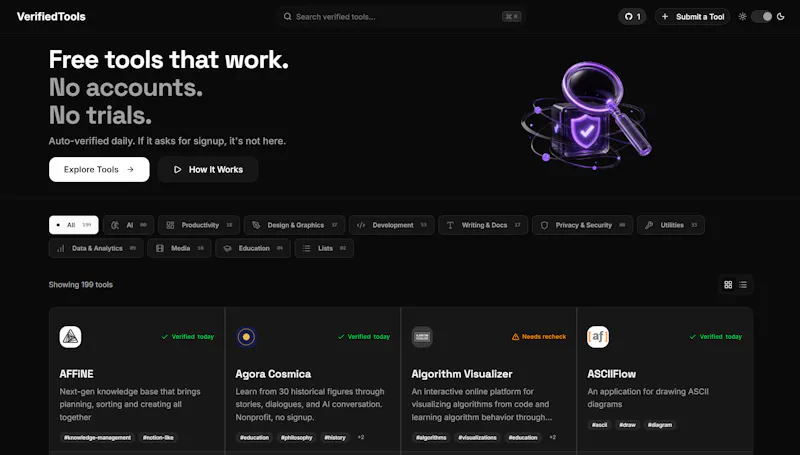Select the #philosophy tag
Viewport: 800px width, 455px height.
pos(296,438)
